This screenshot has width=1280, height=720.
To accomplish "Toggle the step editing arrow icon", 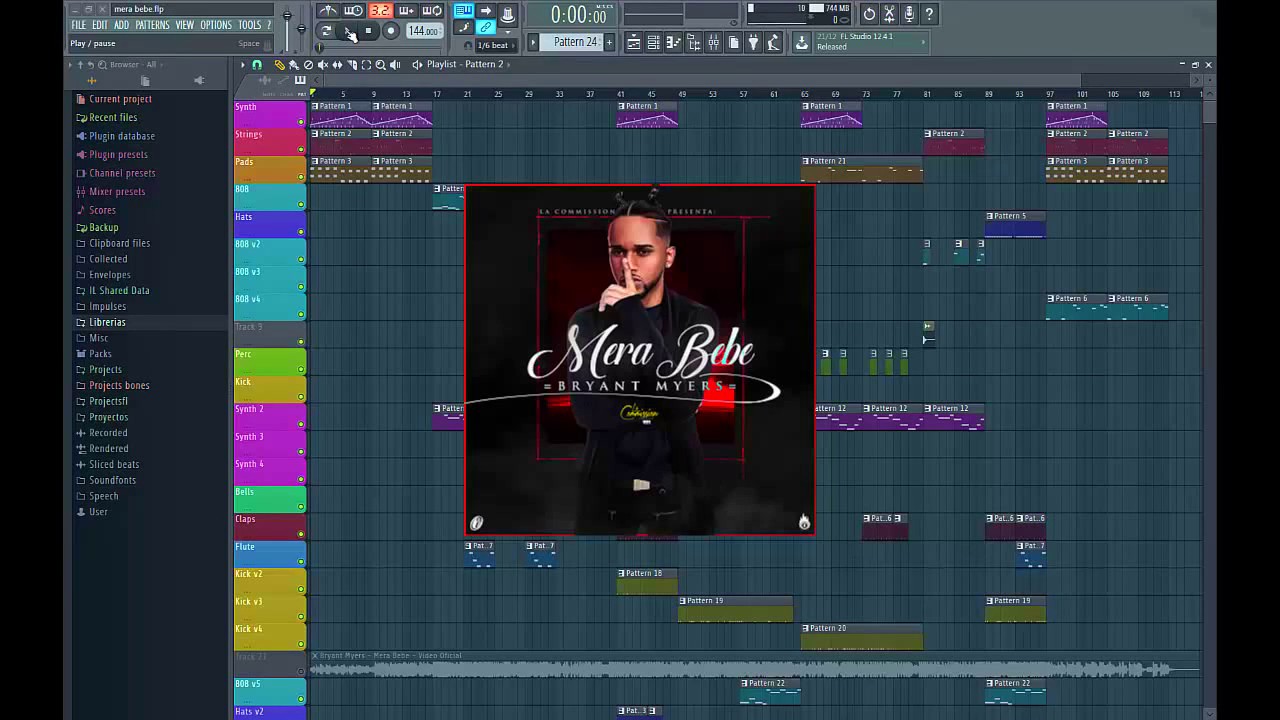I will click(486, 11).
